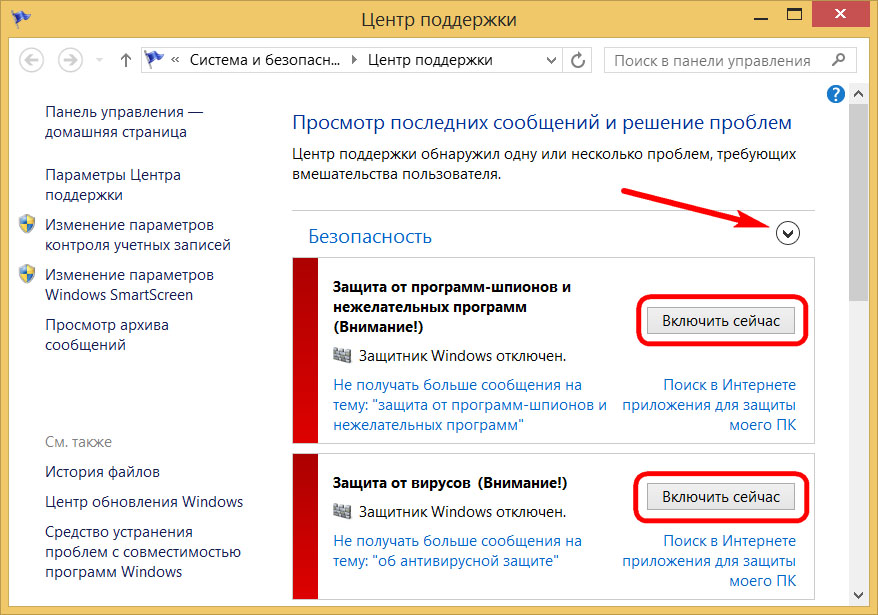Select «Центр поддержки» breadcrumb in address bar
878x615 pixels.
(430, 60)
